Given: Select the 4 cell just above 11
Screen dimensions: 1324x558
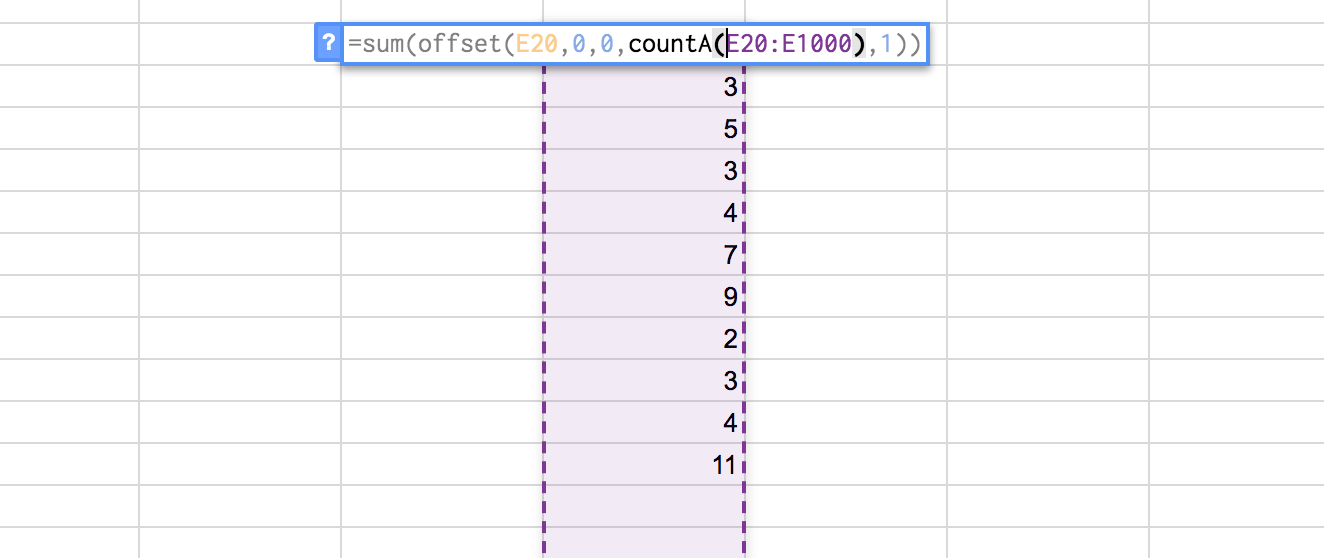Looking at the screenshot, I should click(x=644, y=423).
